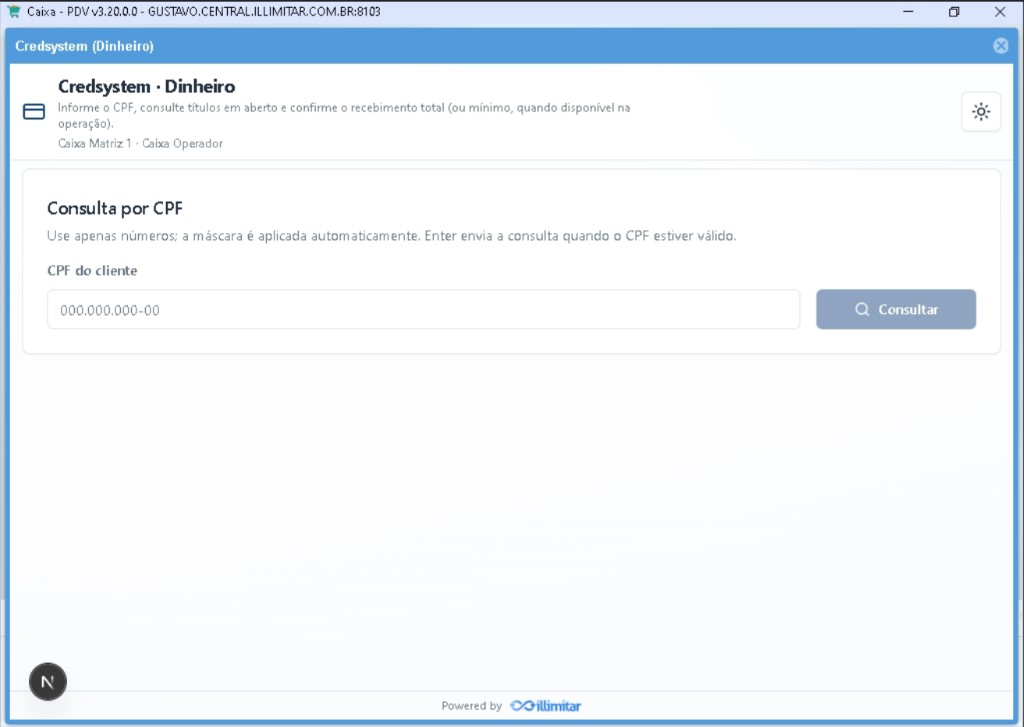Minimize the Caixa PDV window
The height and width of the screenshot is (727, 1024).
(908, 12)
